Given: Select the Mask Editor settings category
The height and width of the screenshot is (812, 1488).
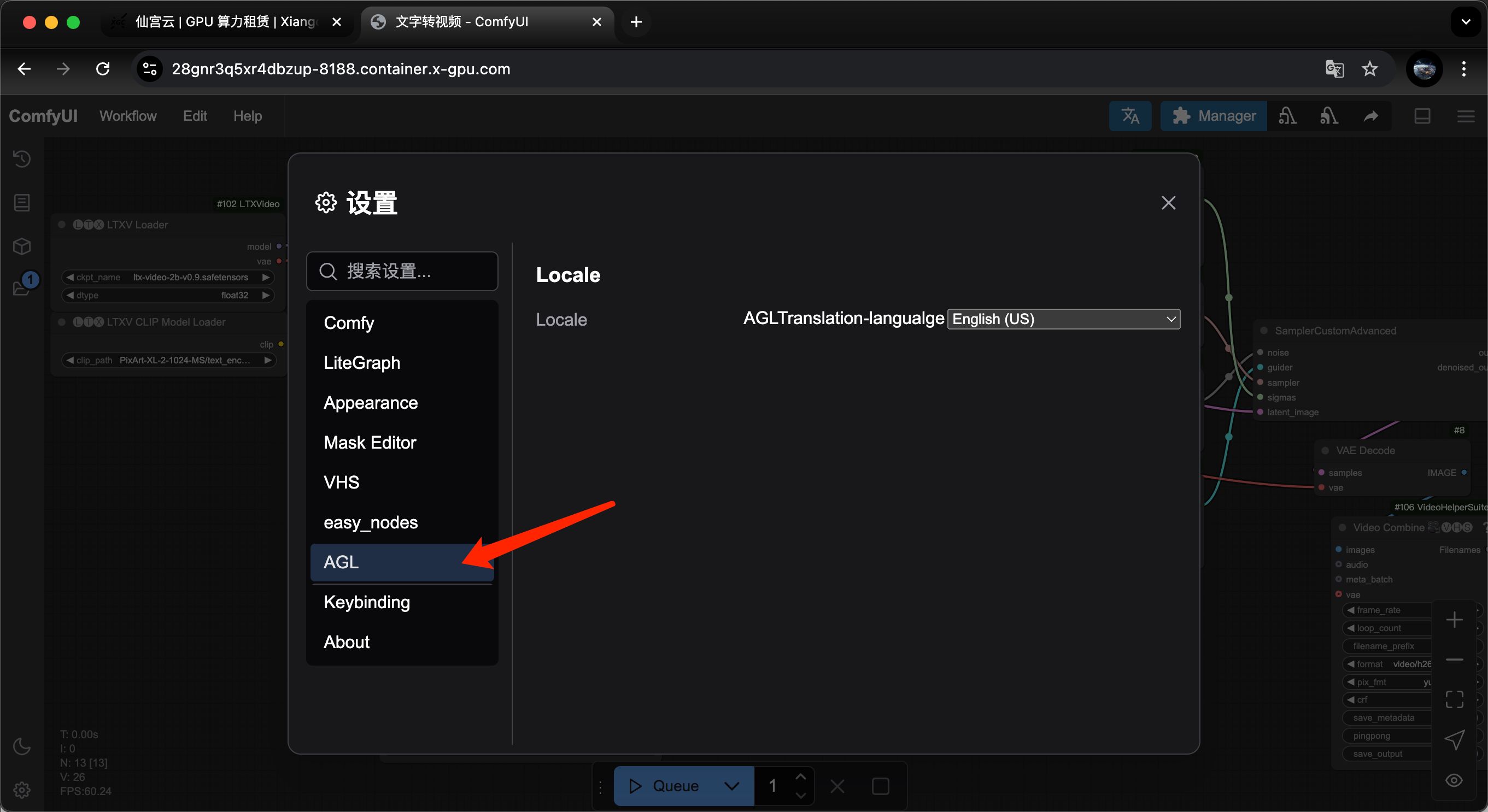Looking at the screenshot, I should click(x=402, y=443).
